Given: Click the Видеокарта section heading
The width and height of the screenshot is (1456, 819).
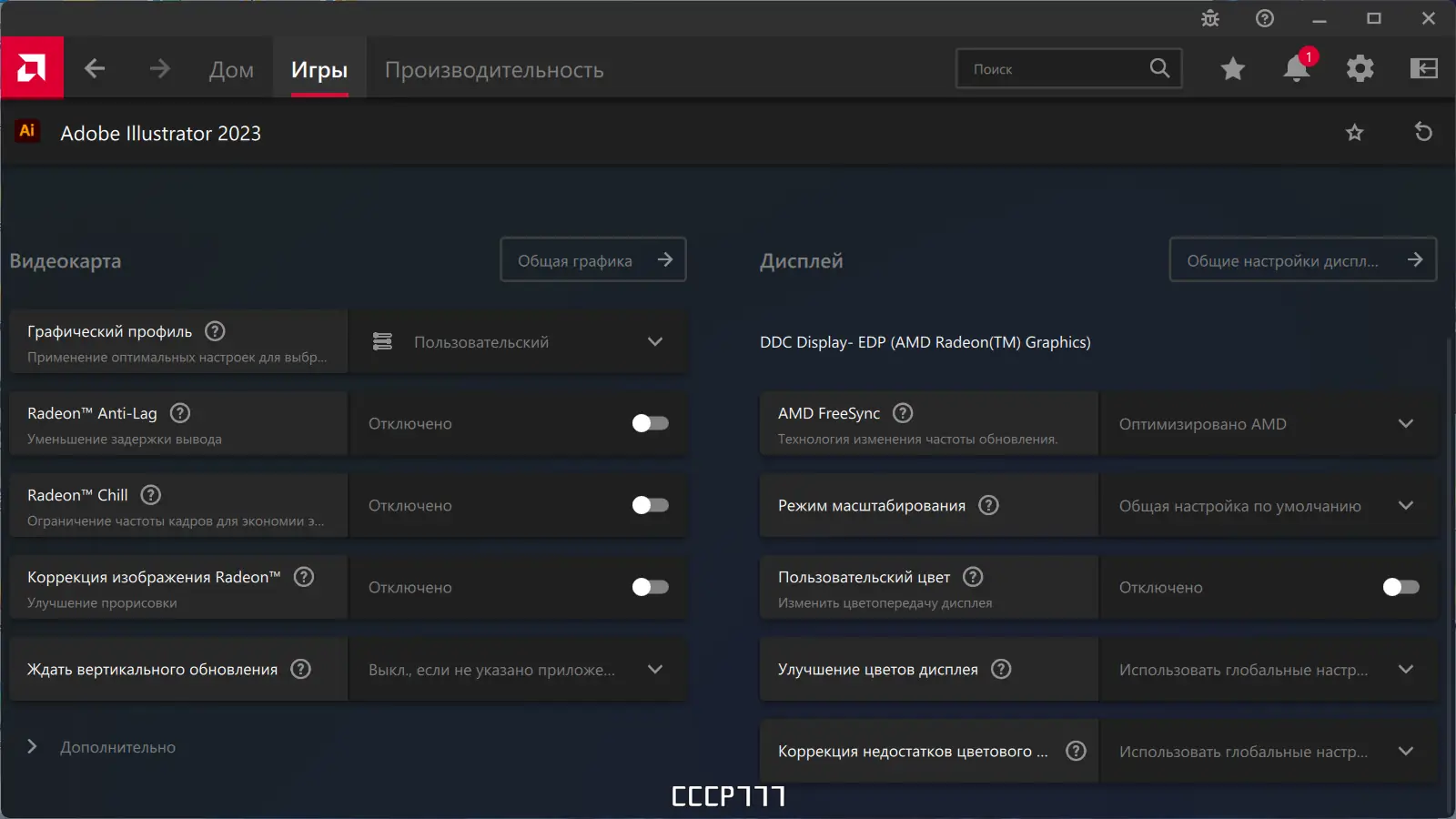Looking at the screenshot, I should 66,261.
